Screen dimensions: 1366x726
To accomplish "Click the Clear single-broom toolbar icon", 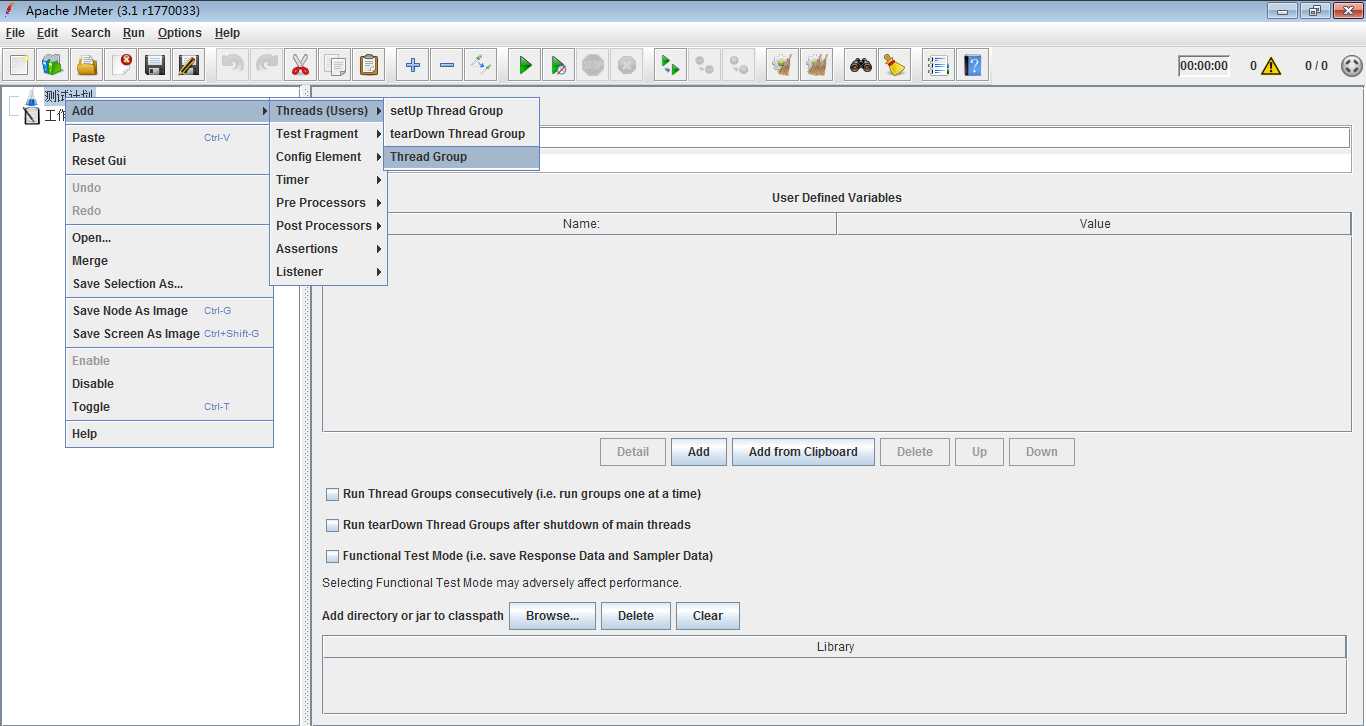I will click(x=782, y=65).
